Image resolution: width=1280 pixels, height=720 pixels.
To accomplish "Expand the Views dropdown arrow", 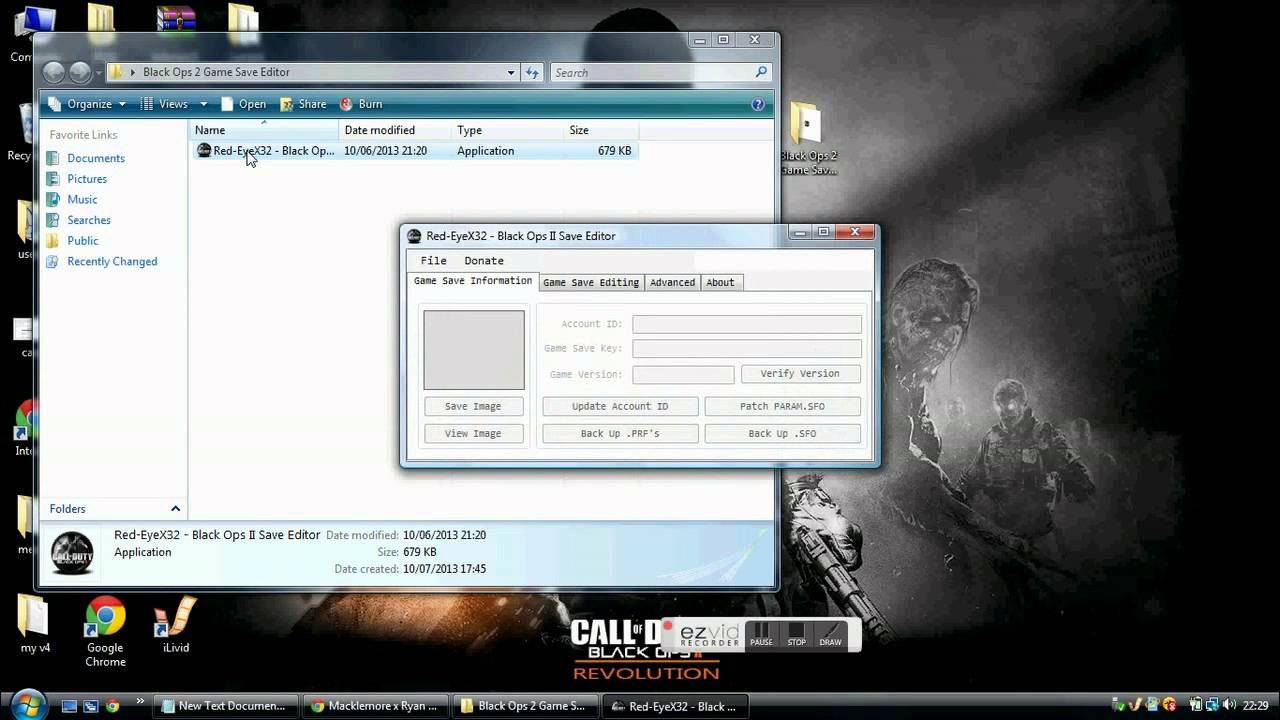I will (x=203, y=104).
